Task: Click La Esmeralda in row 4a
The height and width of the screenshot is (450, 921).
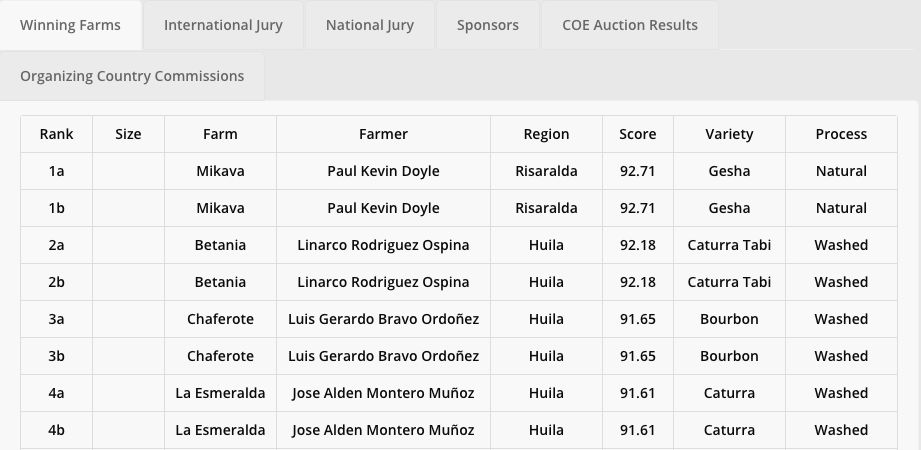Action: tap(220, 393)
